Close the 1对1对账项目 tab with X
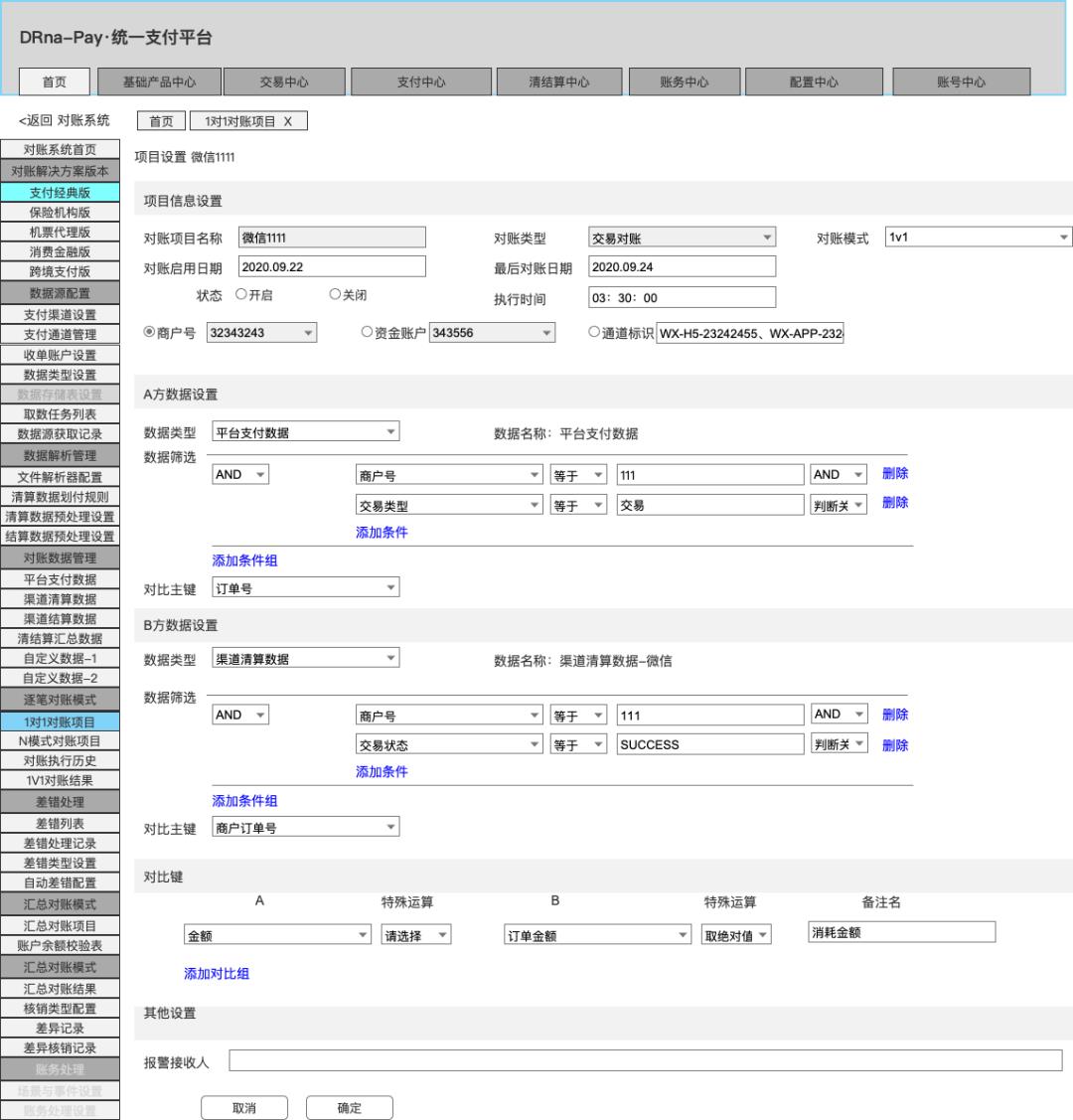1073x1120 pixels. 288,121
